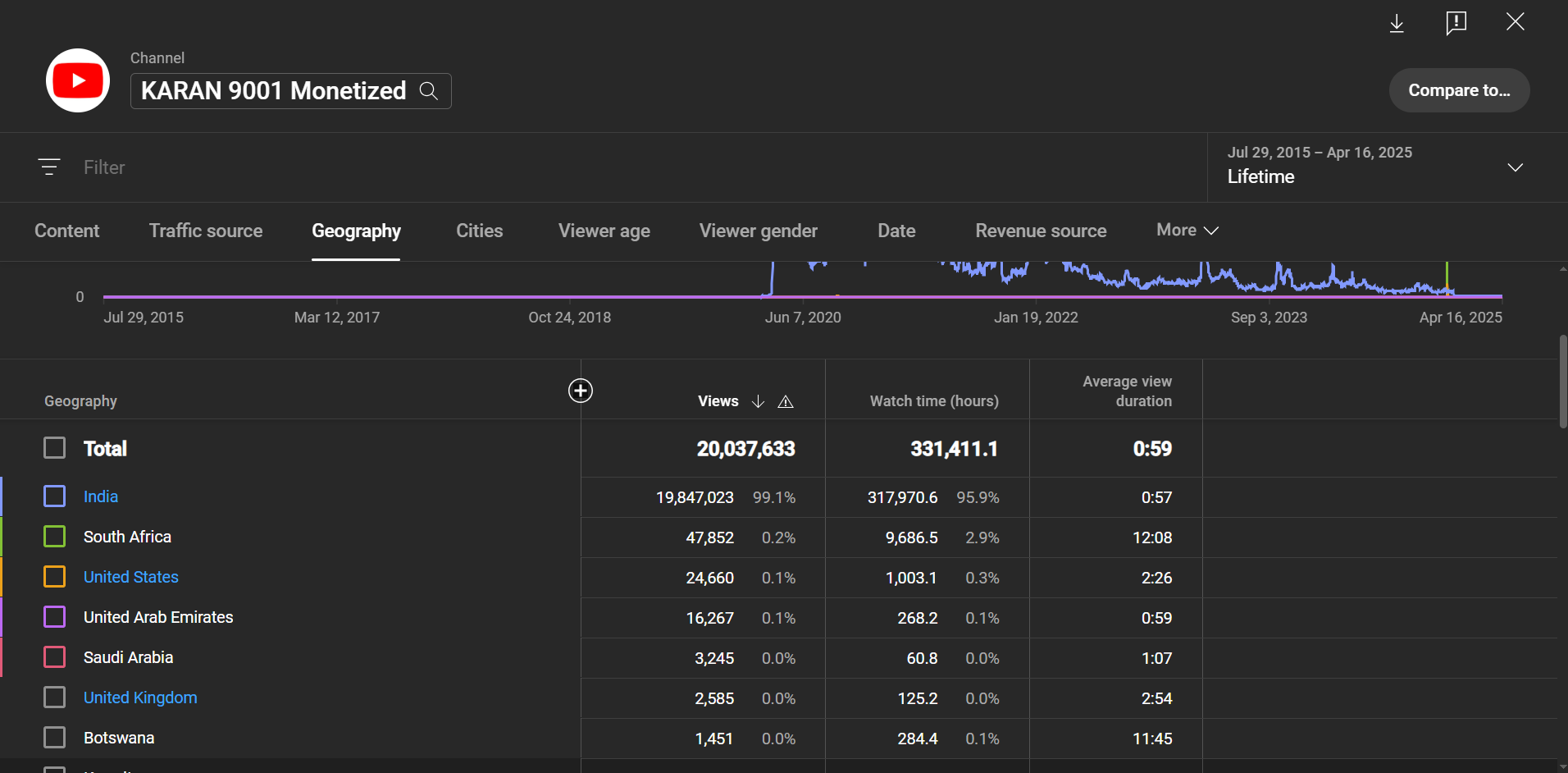Screen dimensions: 1568x773
Task: Click the download report icon
Action: 1397,23
